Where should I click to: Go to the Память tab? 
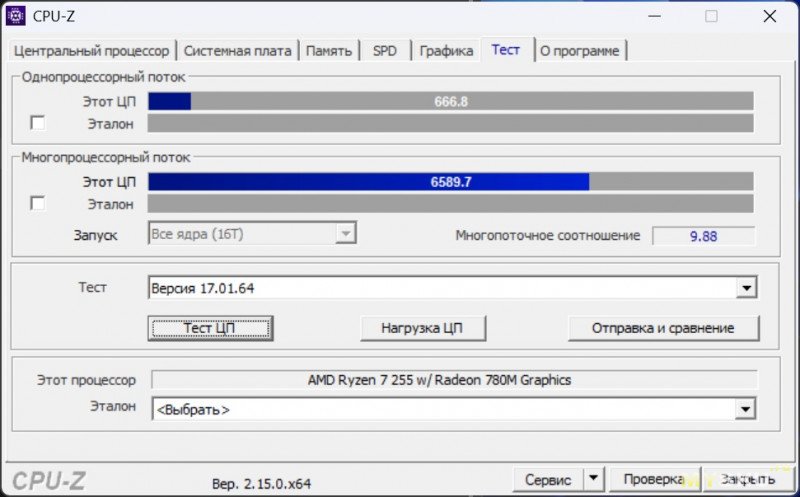pyautogui.click(x=329, y=51)
